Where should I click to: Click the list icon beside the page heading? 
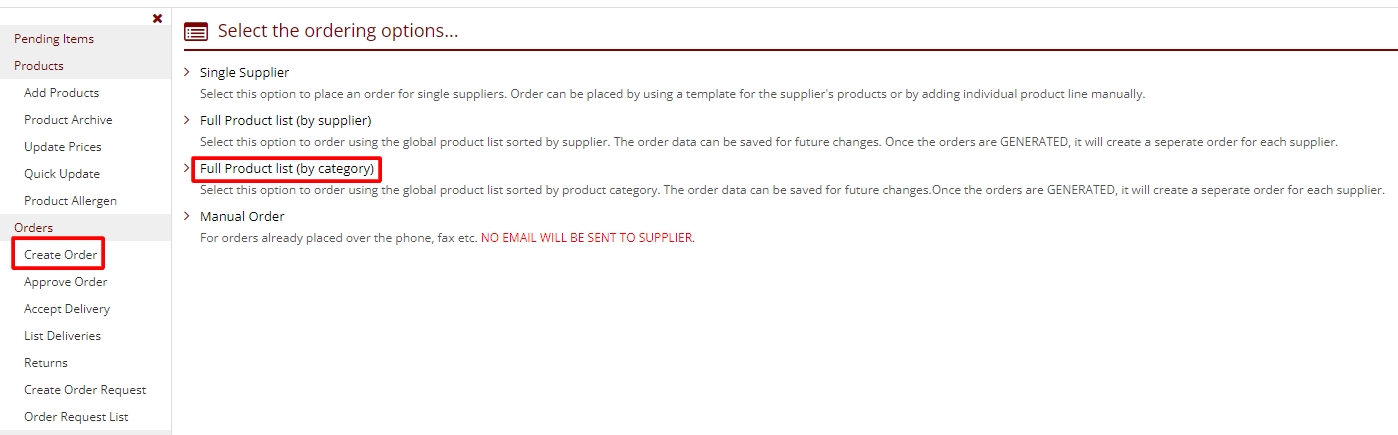tap(196, 32)
